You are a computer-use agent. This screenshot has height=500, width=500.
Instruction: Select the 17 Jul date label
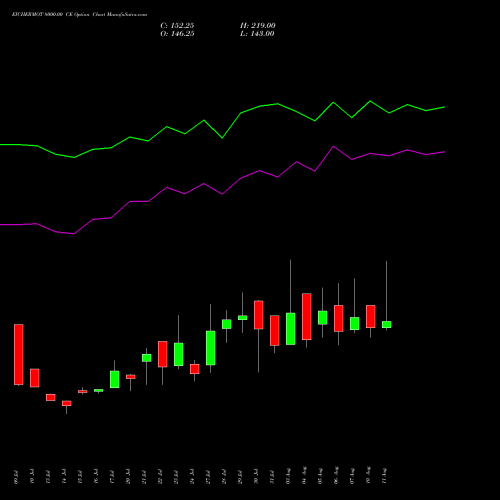[112, 477]
